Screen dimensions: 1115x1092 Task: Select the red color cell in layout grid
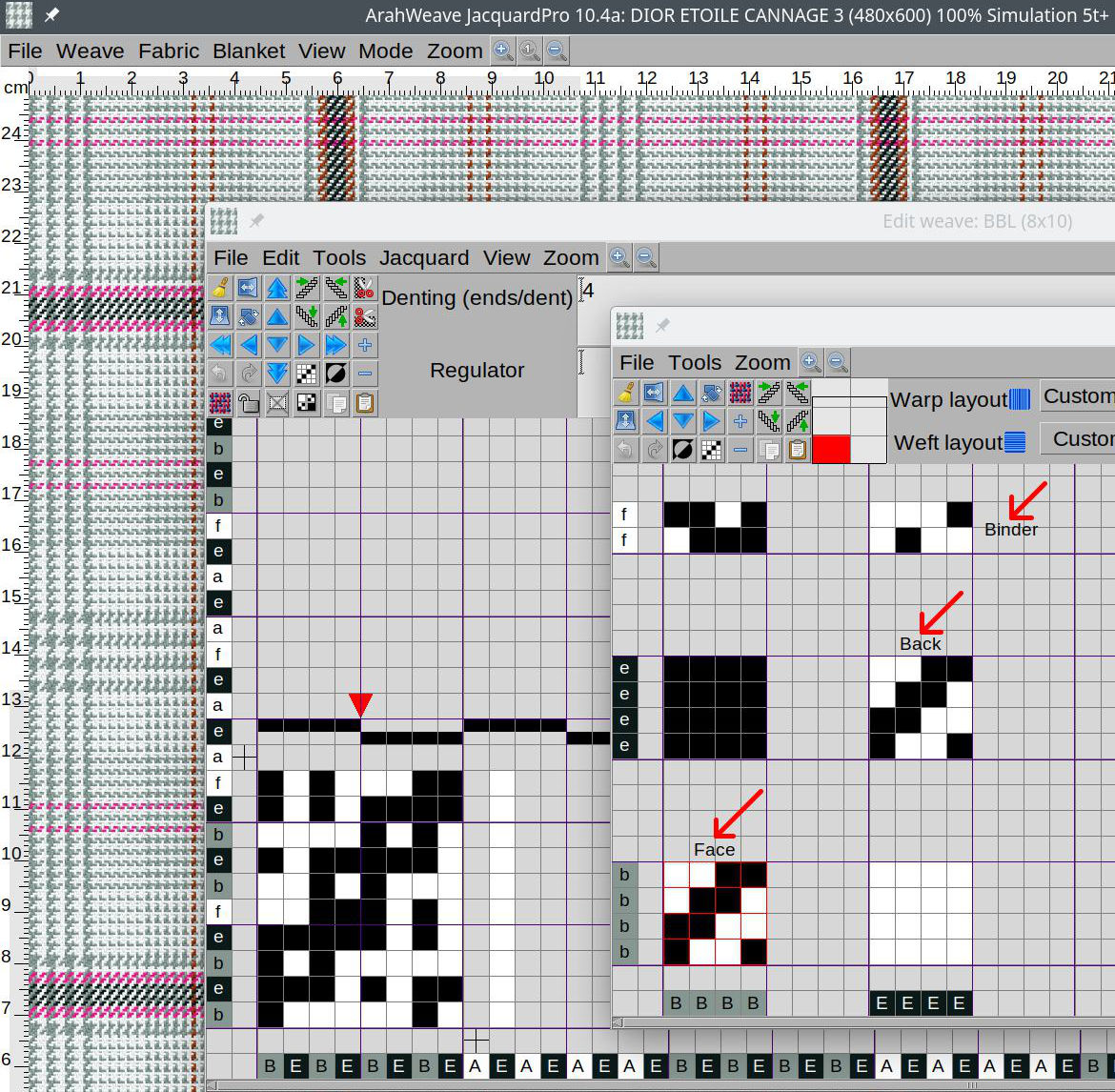831,449
